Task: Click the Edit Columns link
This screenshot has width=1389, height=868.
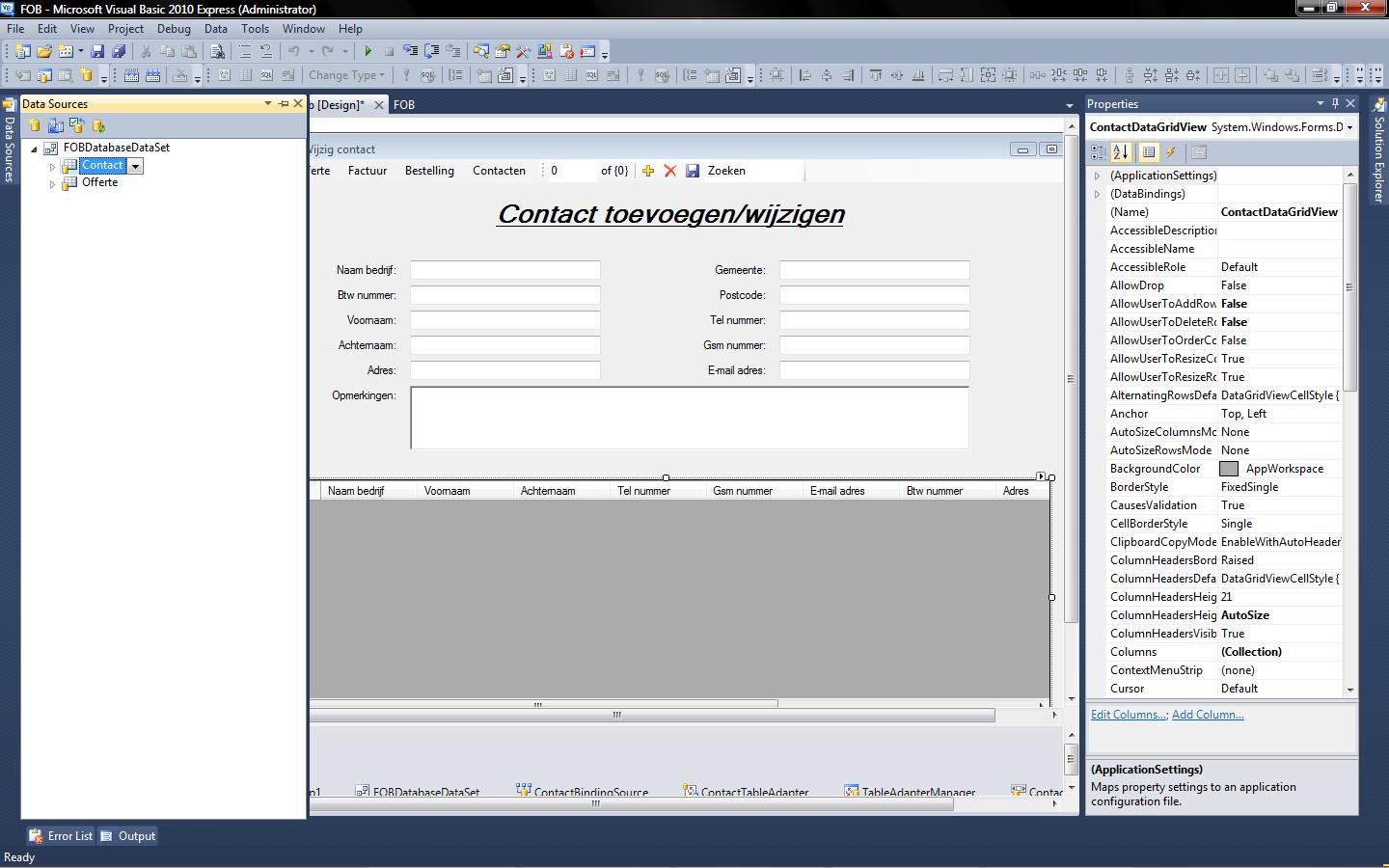Action: pyautogui.click(x=1129, y=715)
